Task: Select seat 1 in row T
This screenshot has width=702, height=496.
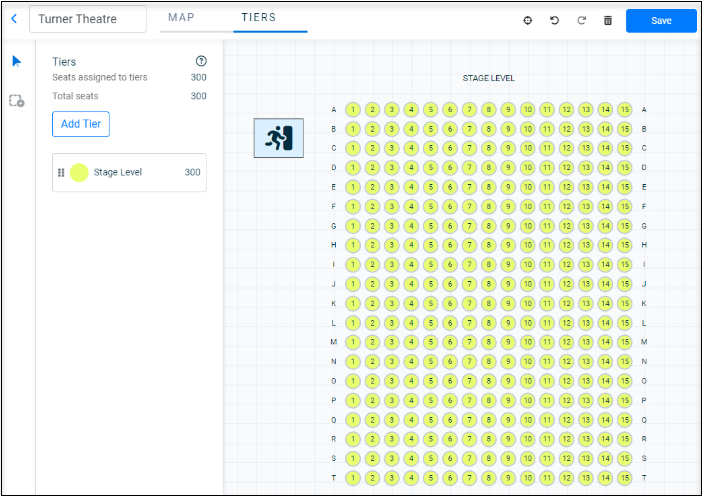Action: tap(353, 478)
